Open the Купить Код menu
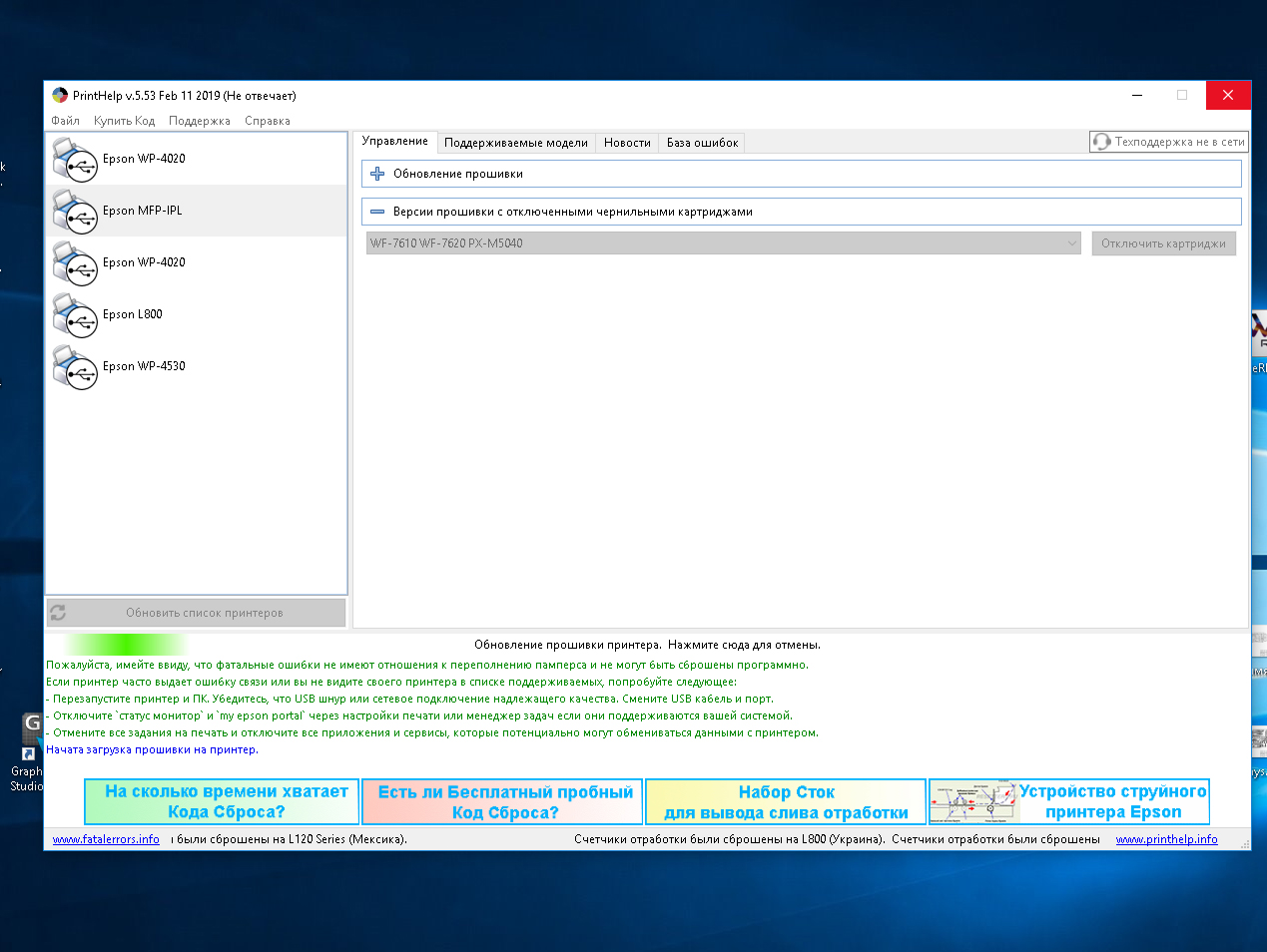This screenshot has height=952, width=1267. tap(124, 121)
